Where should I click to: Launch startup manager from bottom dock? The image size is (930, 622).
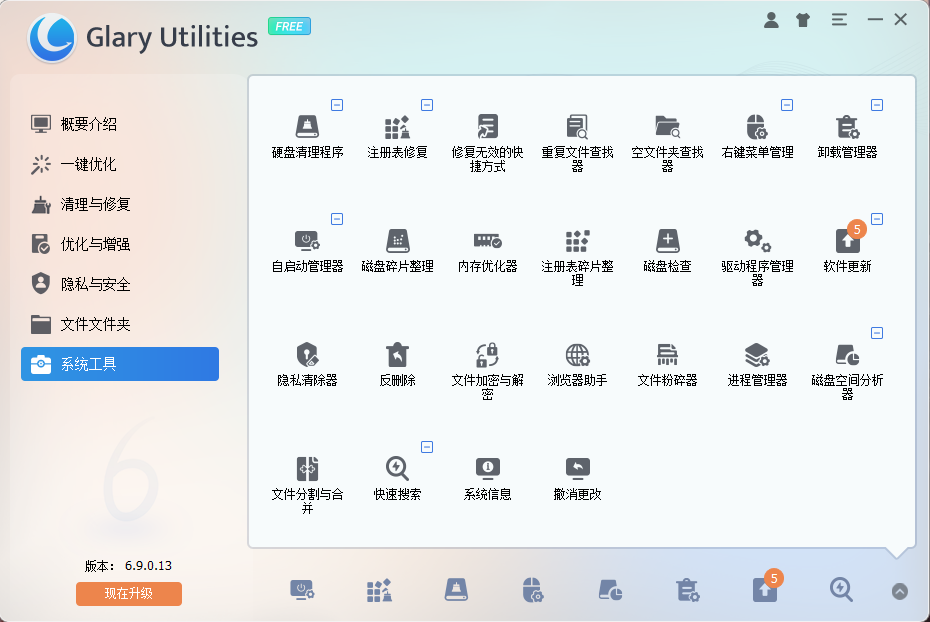tap(302, 591)
